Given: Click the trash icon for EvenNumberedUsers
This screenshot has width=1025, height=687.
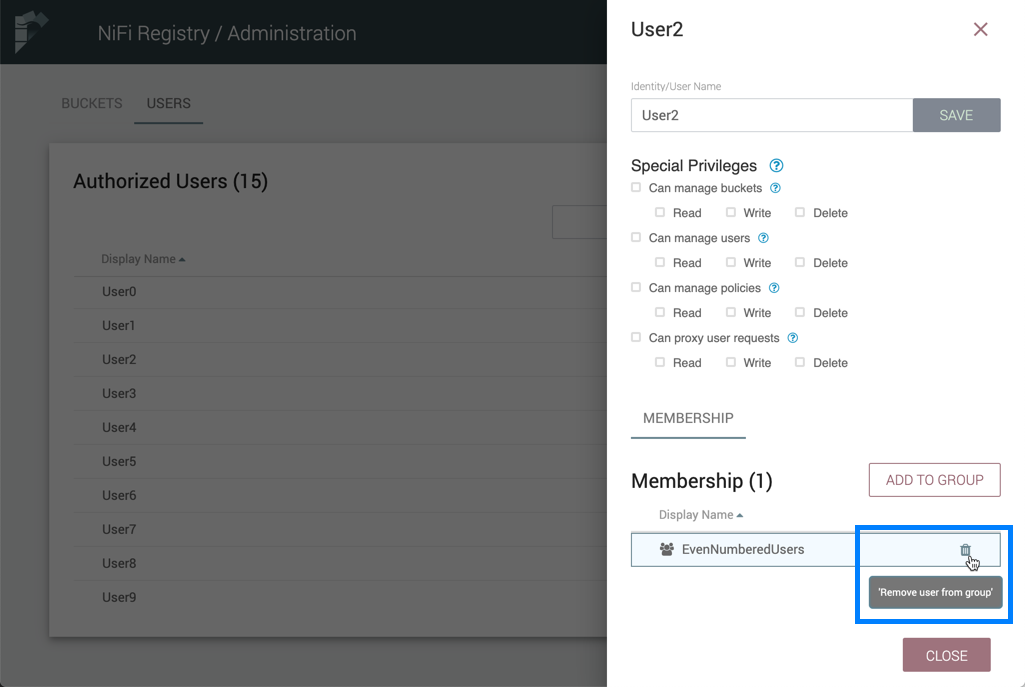Looking at the screenshot, I should coord(965,549).
